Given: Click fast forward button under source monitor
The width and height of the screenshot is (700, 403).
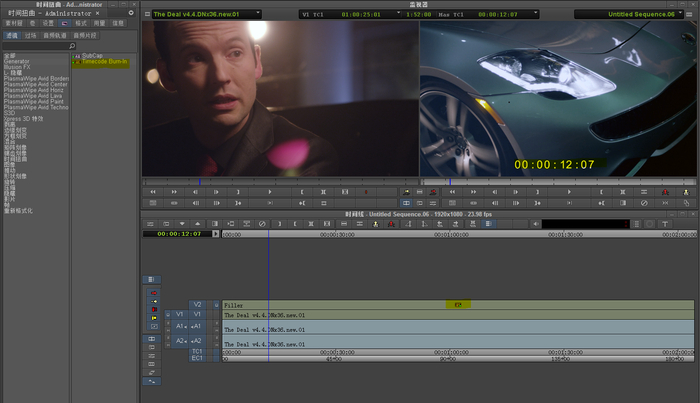Looking at the screenshot, I should (176, 191).
